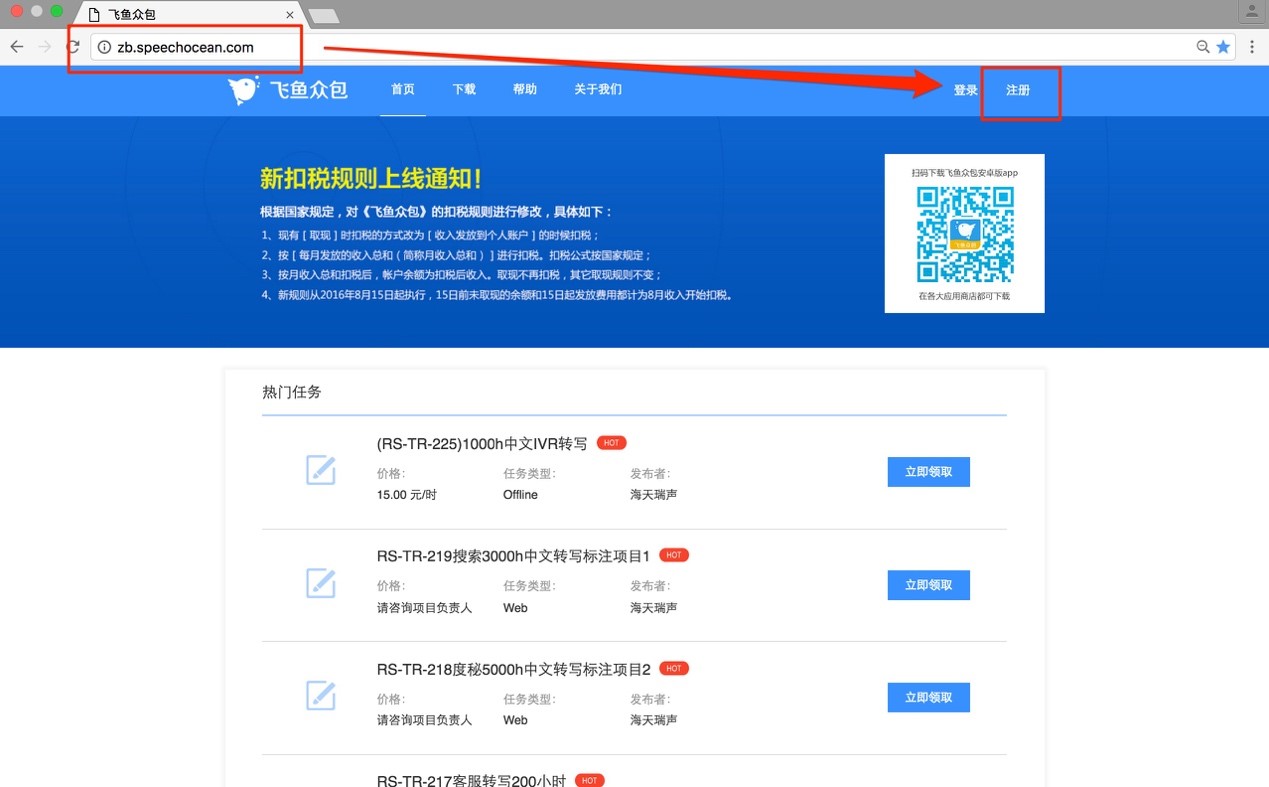
Task: Click the 热门任务 section heading
Action: [x=292, y=392]
